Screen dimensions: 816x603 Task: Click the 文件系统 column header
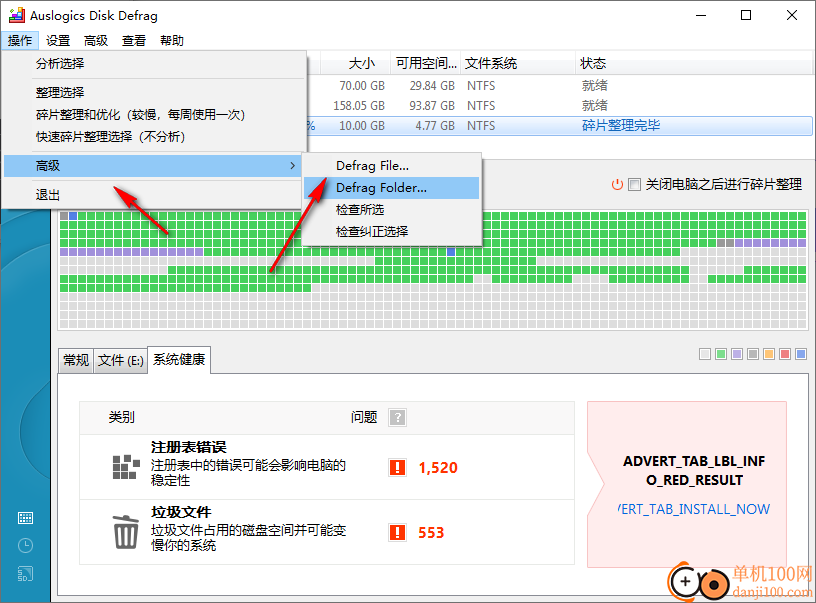pos(518,63)
